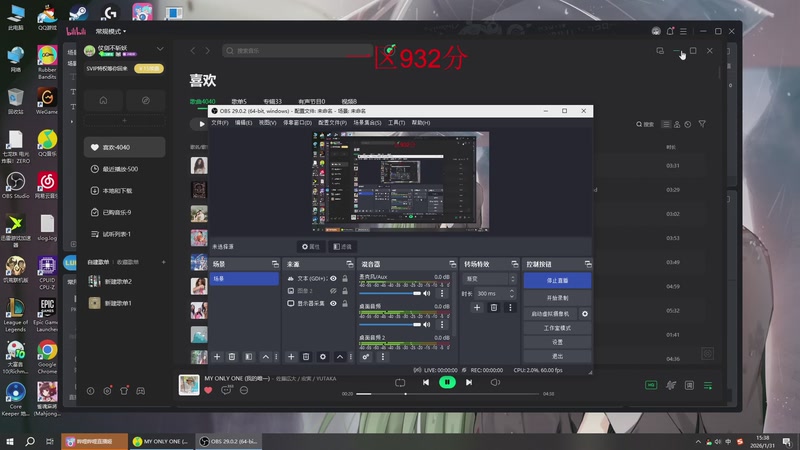Remove the scene transition with trash icon
Screen dimensions: 800x450
click(x=493, y=308)
